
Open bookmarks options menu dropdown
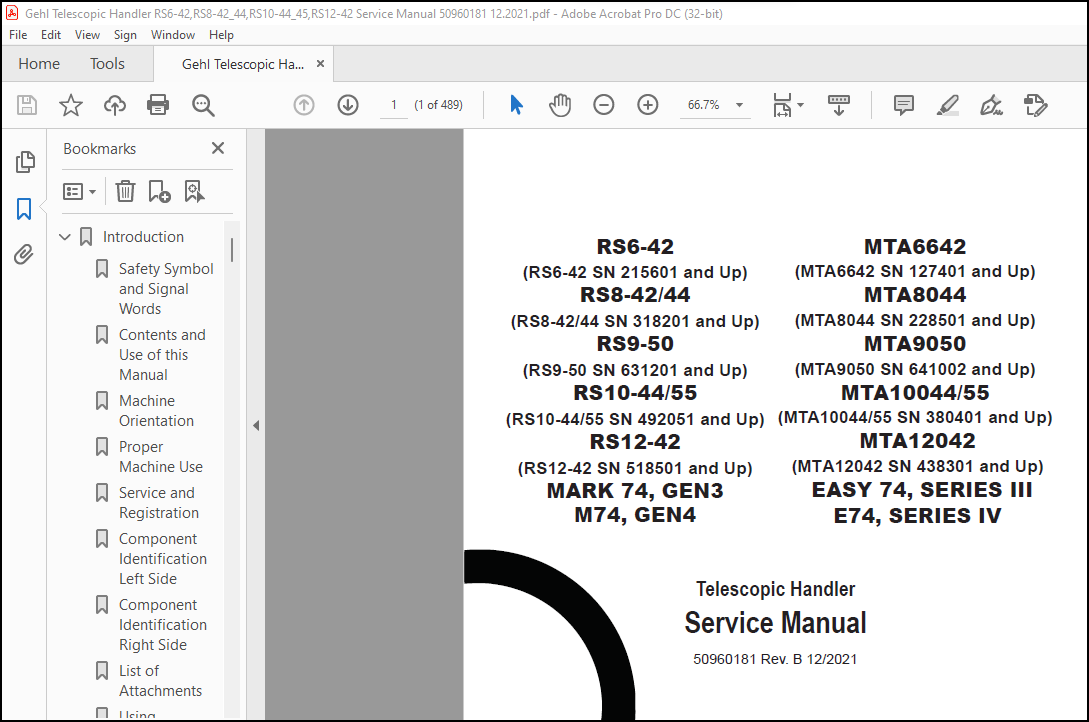tap(79, 192)
